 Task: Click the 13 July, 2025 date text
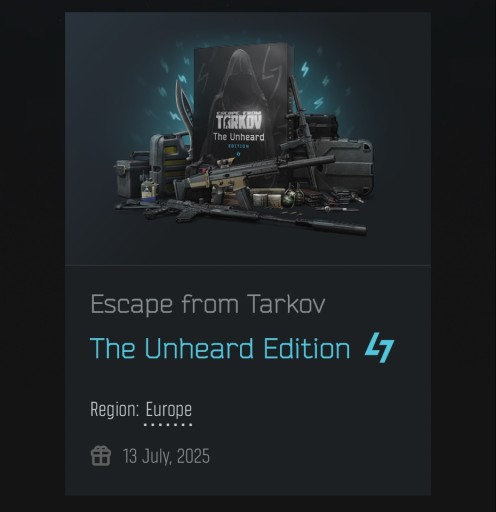point(166,456)
